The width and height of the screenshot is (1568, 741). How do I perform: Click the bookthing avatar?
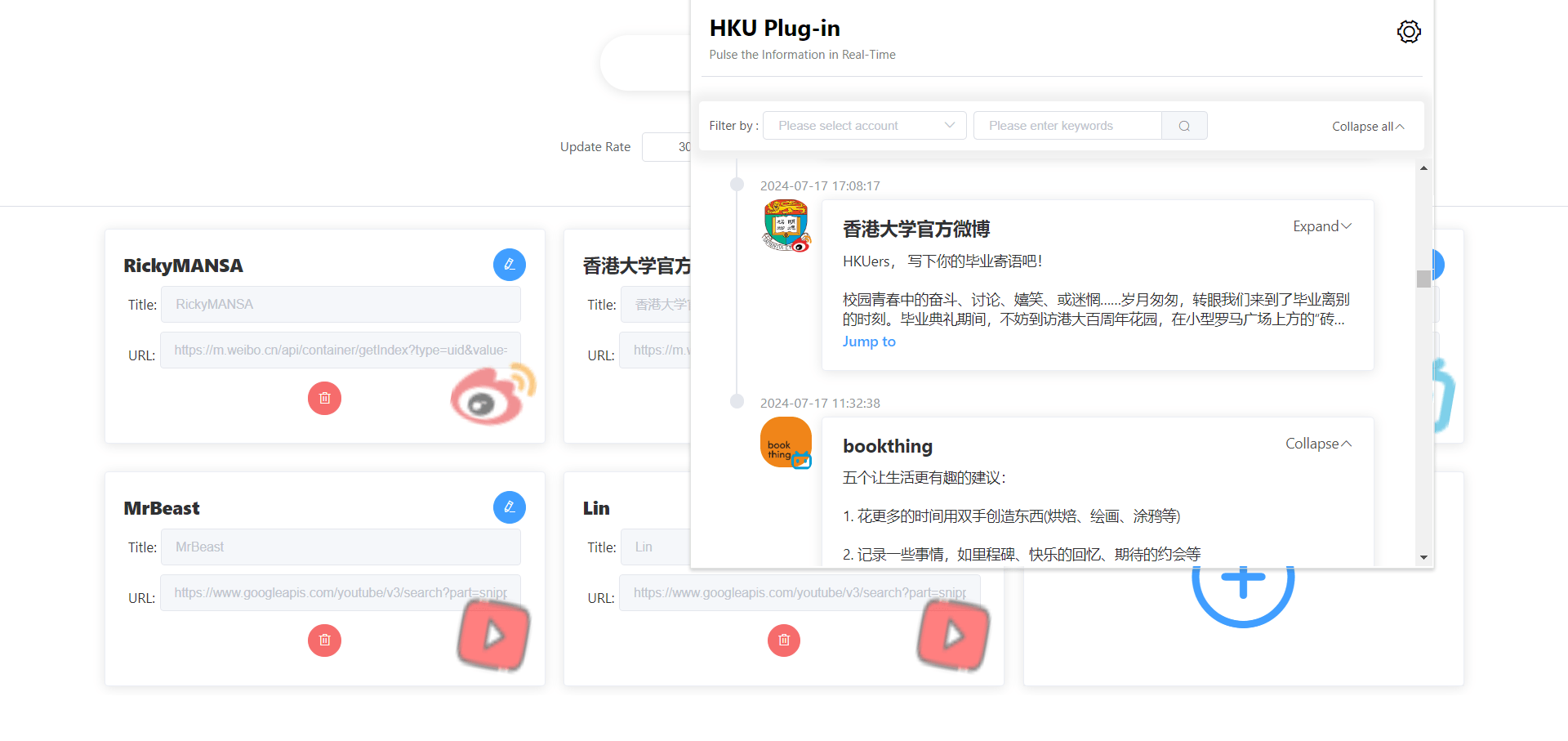point(786,443)
